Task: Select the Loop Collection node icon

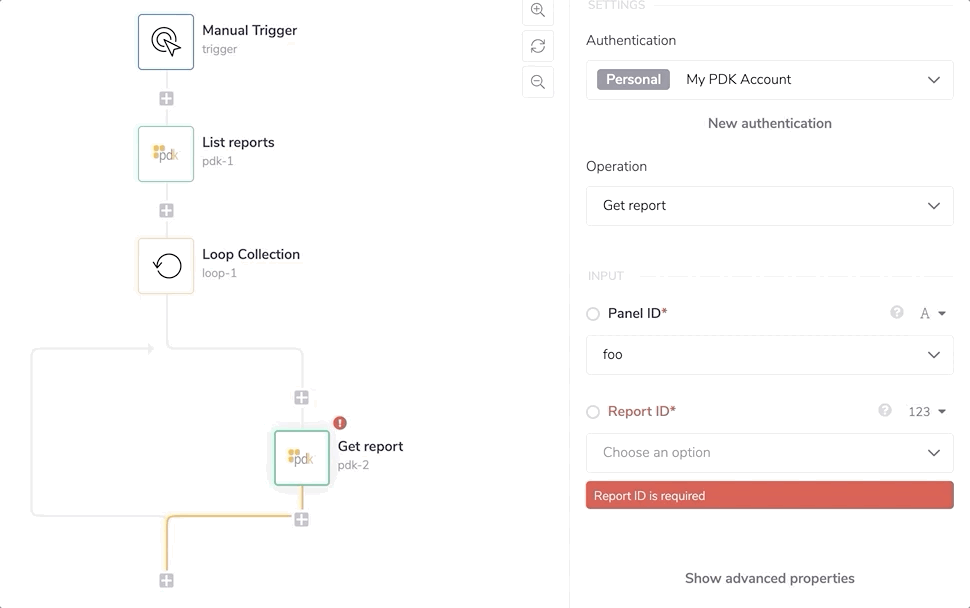Action: pos(166,265)
